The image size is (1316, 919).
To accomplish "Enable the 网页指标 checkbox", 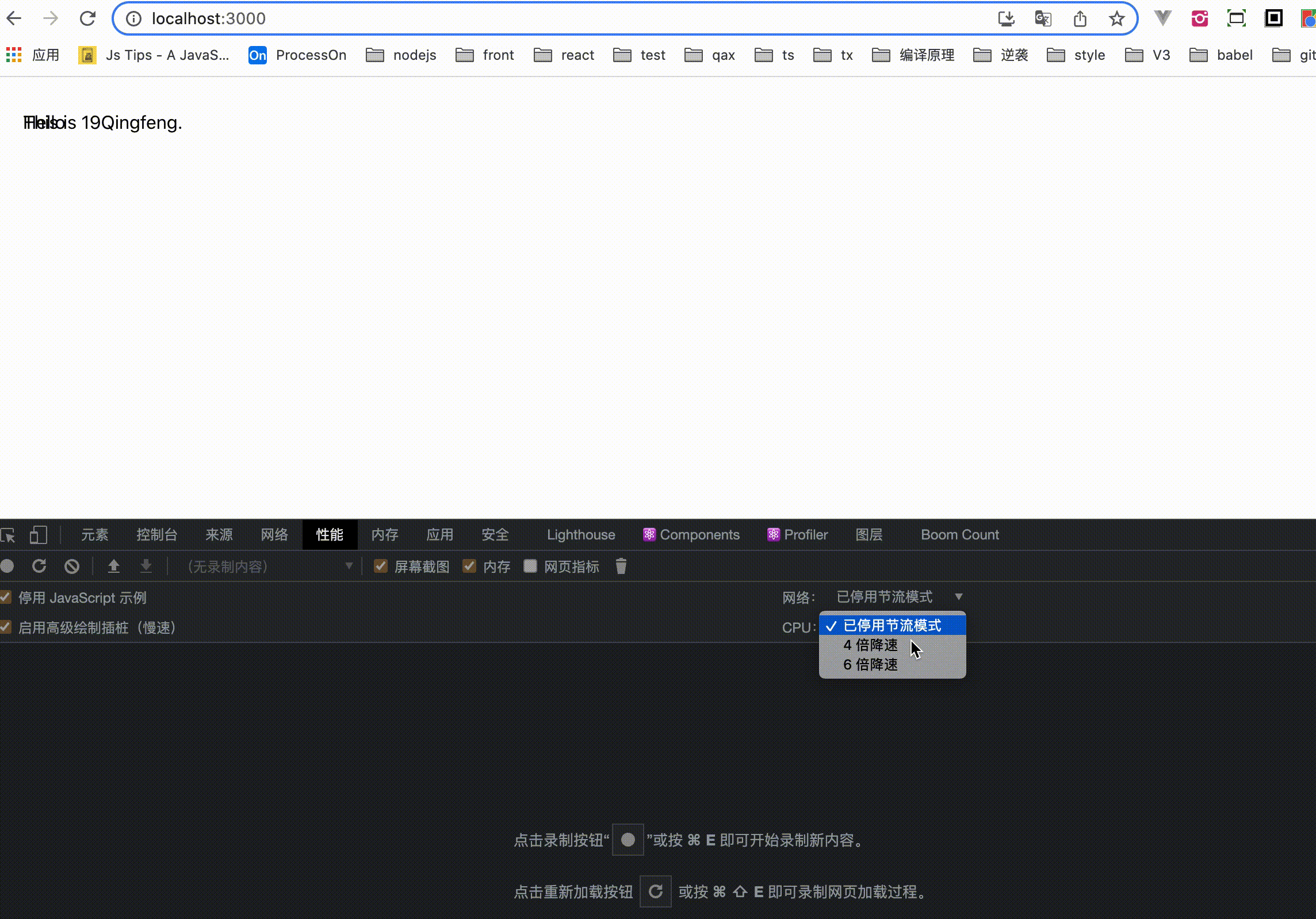I will (x=530, y=566).
